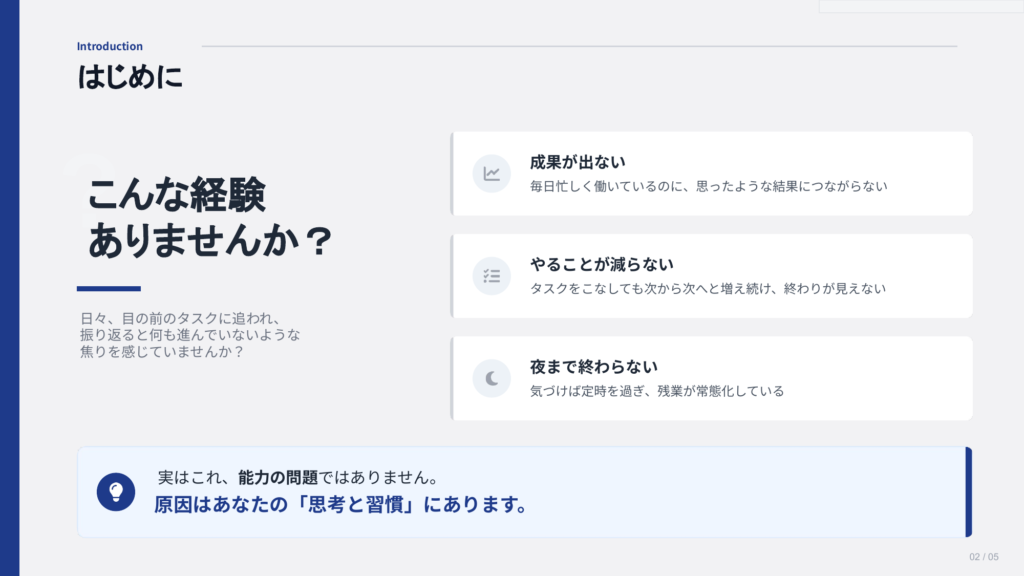The width and height of the screenshot is (1024, 576).
Task: Select the small Introduction label
Action: click(110, 46)
